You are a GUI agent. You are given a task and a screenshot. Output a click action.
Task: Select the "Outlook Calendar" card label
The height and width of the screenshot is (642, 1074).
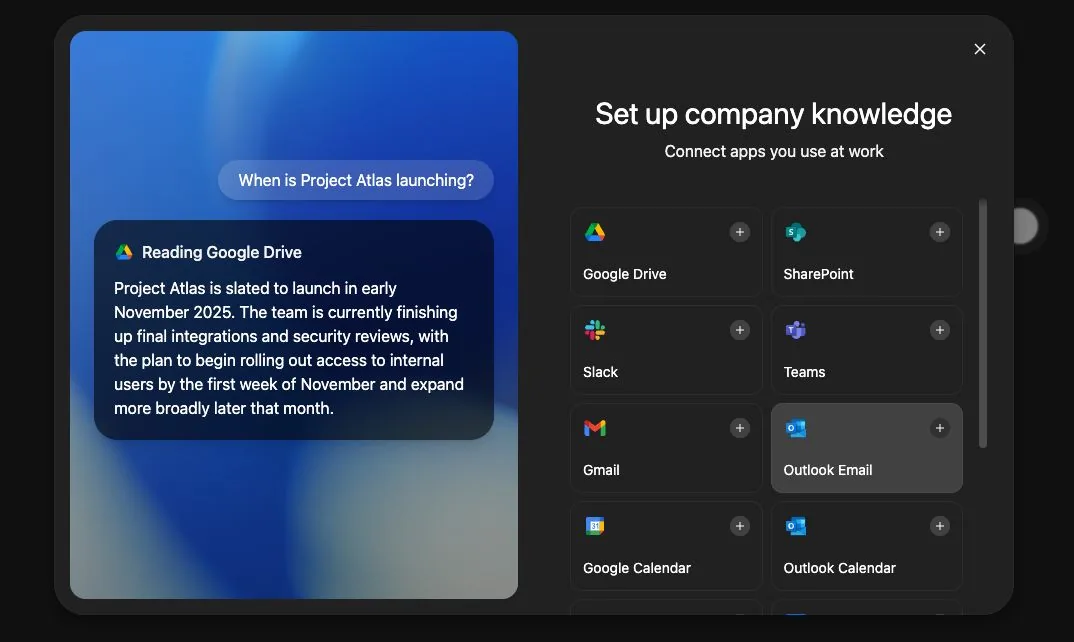(839, 568)
